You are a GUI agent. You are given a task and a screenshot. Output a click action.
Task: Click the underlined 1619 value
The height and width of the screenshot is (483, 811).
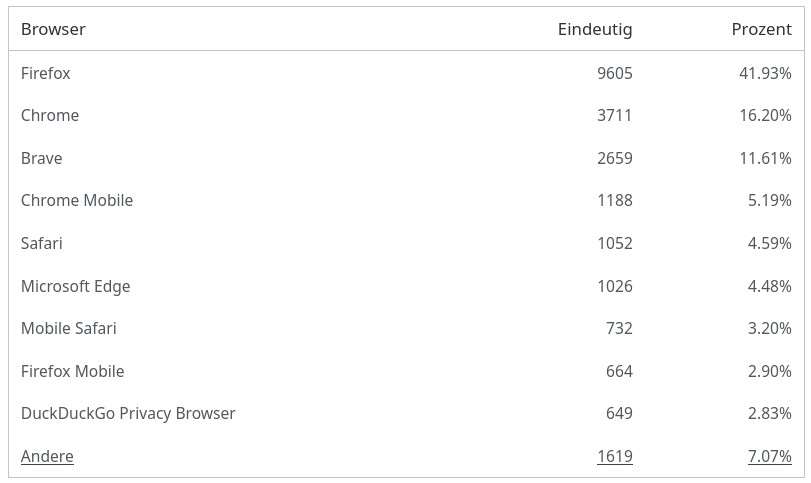click(614, 456)
